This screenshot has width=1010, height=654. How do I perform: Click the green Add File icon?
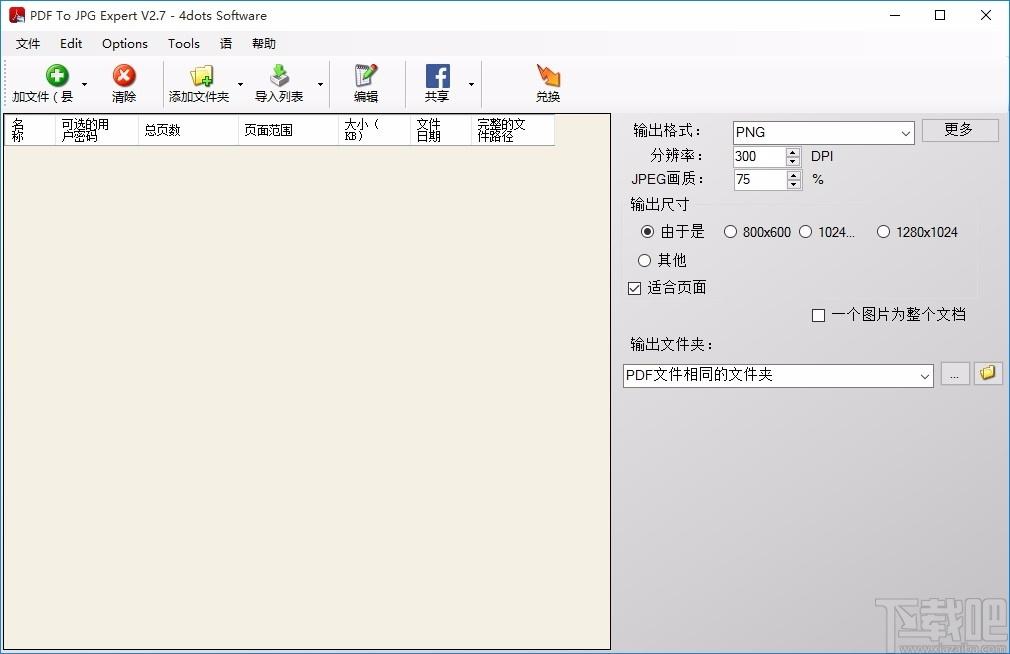57,75
